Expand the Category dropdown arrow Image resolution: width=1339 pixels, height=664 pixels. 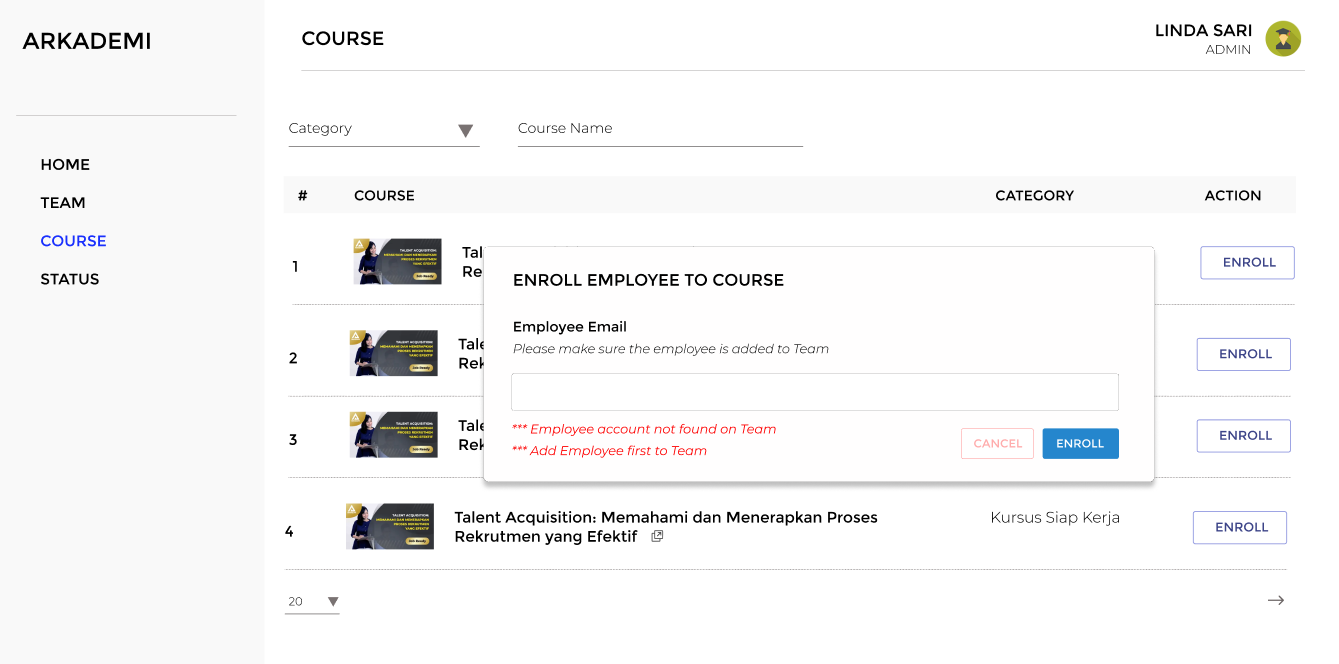pyautogui.click(x=466, y=130)
